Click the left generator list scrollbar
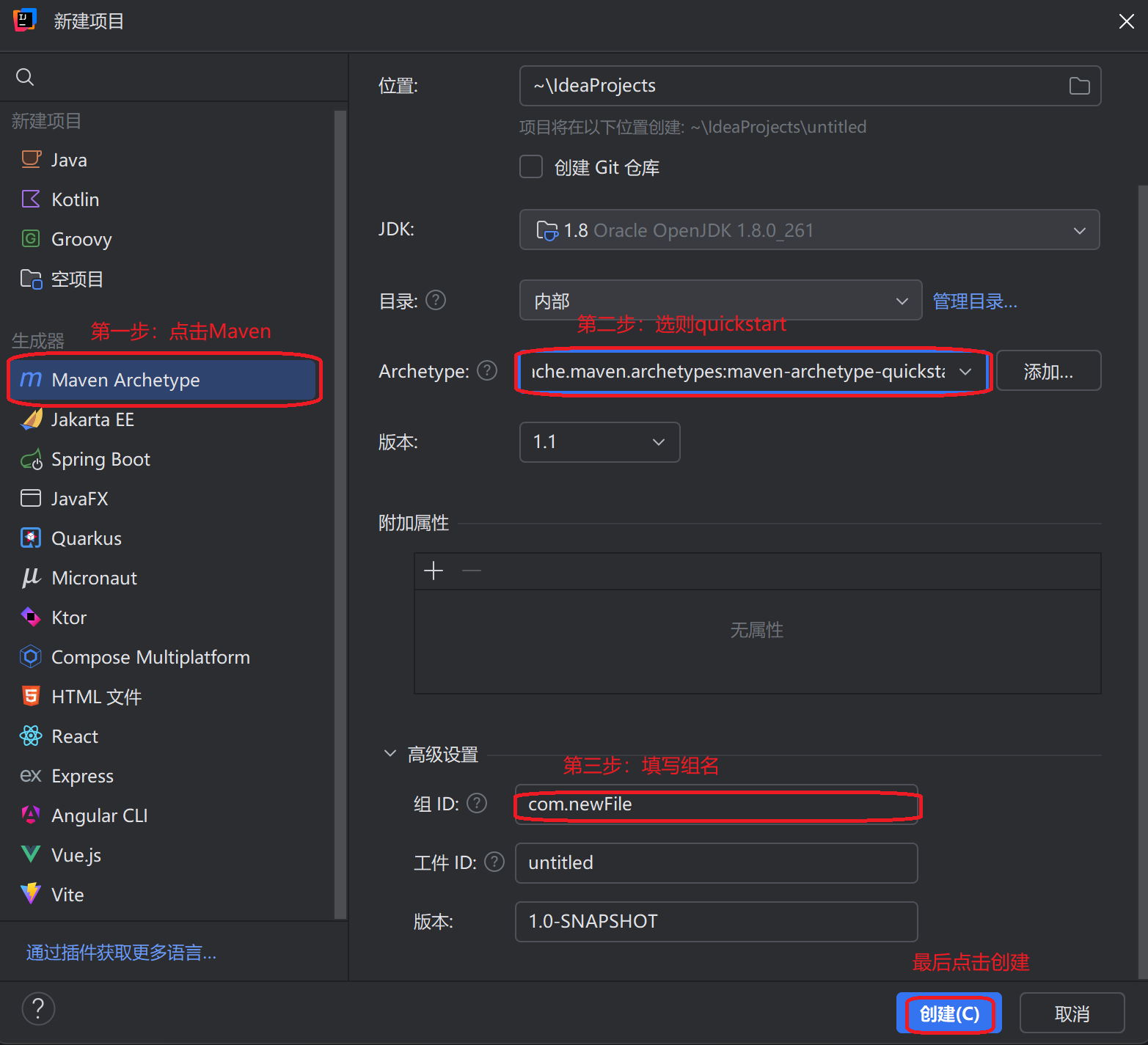Viewport: 1148px width, 1045px height. pos(340,513)
